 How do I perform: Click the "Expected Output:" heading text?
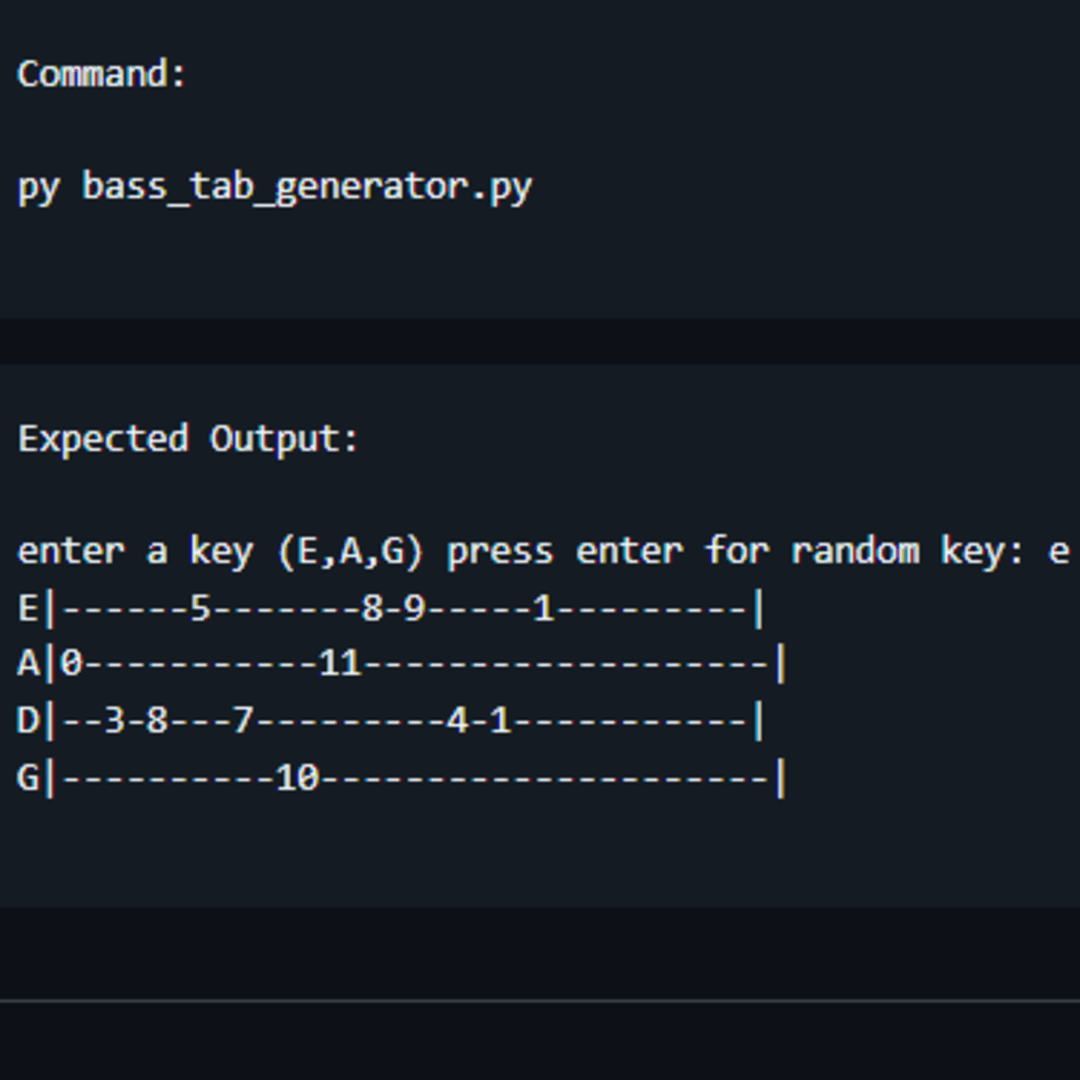188,439
